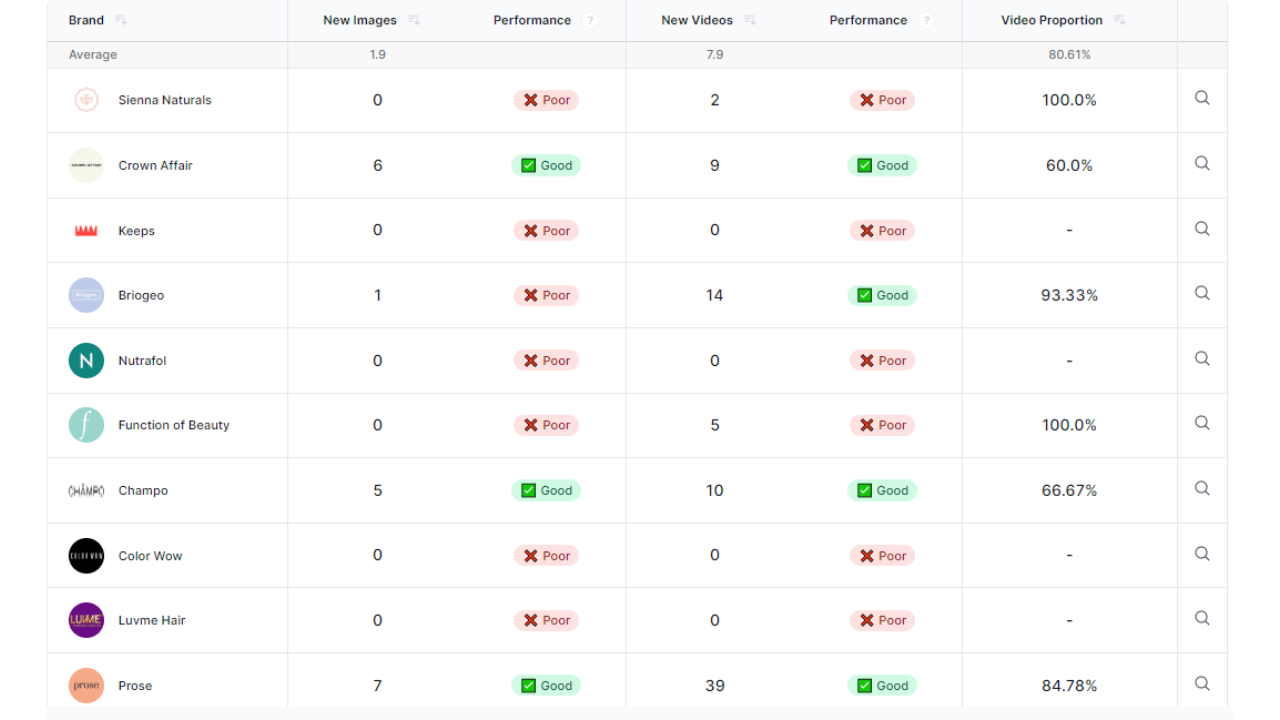Click the Nutrafol row magnifier icon
Image resolution: width=1280 pixels, height=720 pixels.
(x=1202, y=358)
